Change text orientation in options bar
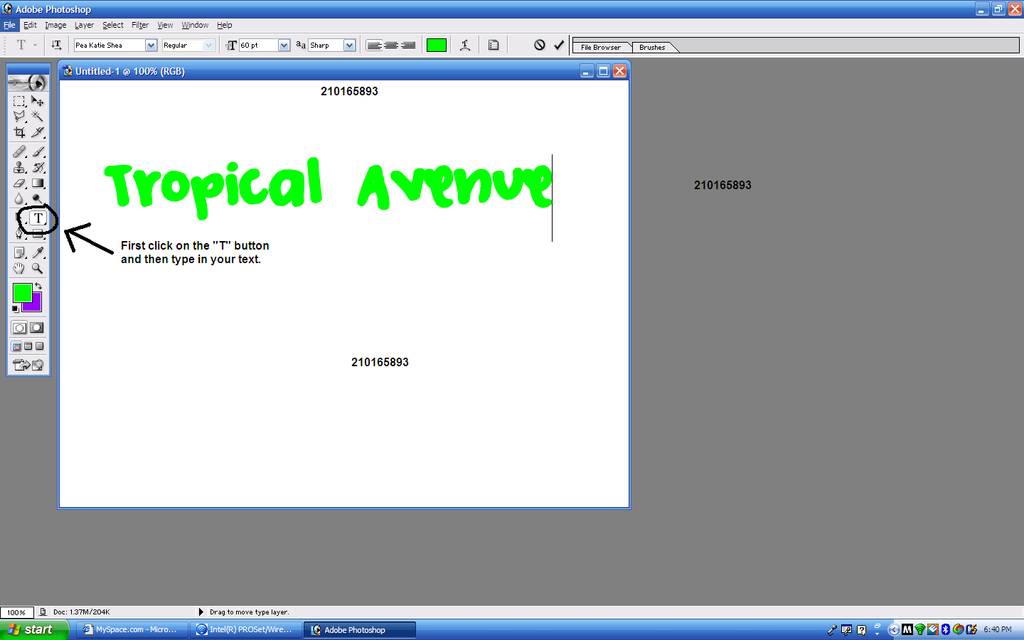This screenshot has height=640, width=1024. click(57, 45)
